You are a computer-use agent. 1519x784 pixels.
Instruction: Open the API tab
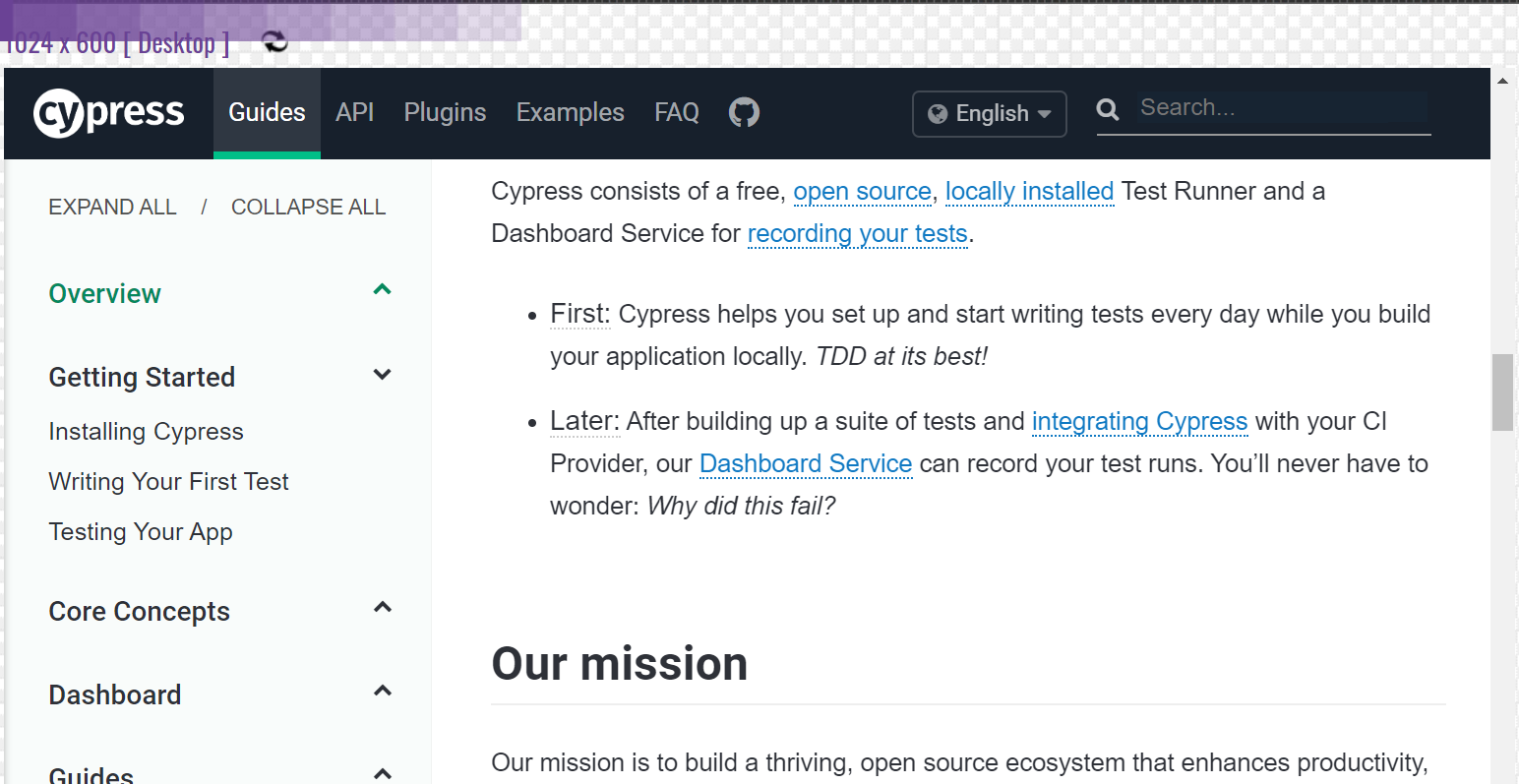pyautogui.click(x=354, y=112)
